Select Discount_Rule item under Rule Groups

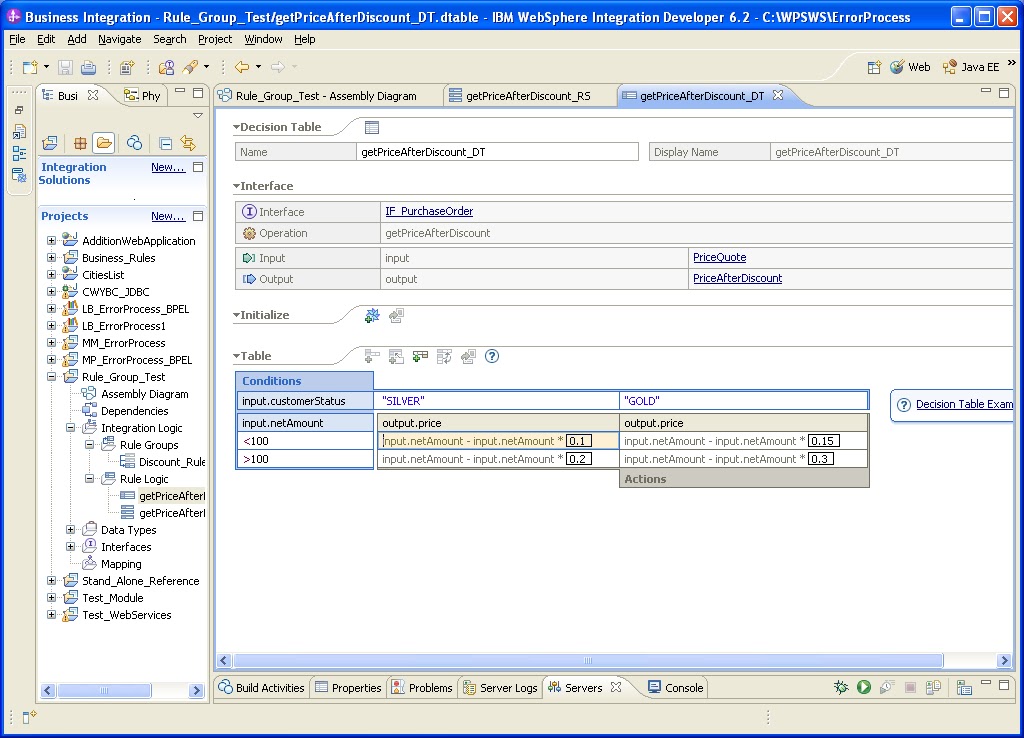click(x=172, y=462)
